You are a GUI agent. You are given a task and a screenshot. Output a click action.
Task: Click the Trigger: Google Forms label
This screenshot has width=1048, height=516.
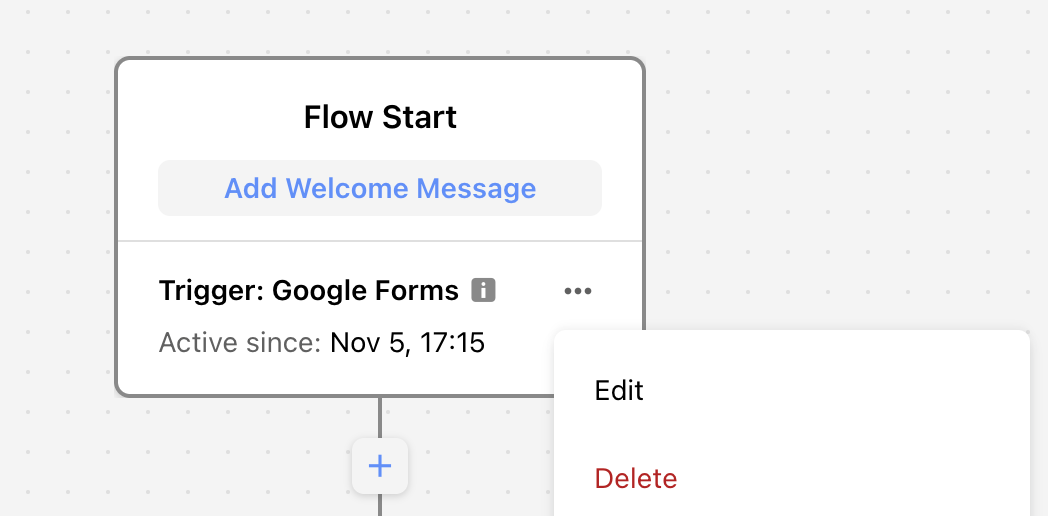[x=309, y=291]
